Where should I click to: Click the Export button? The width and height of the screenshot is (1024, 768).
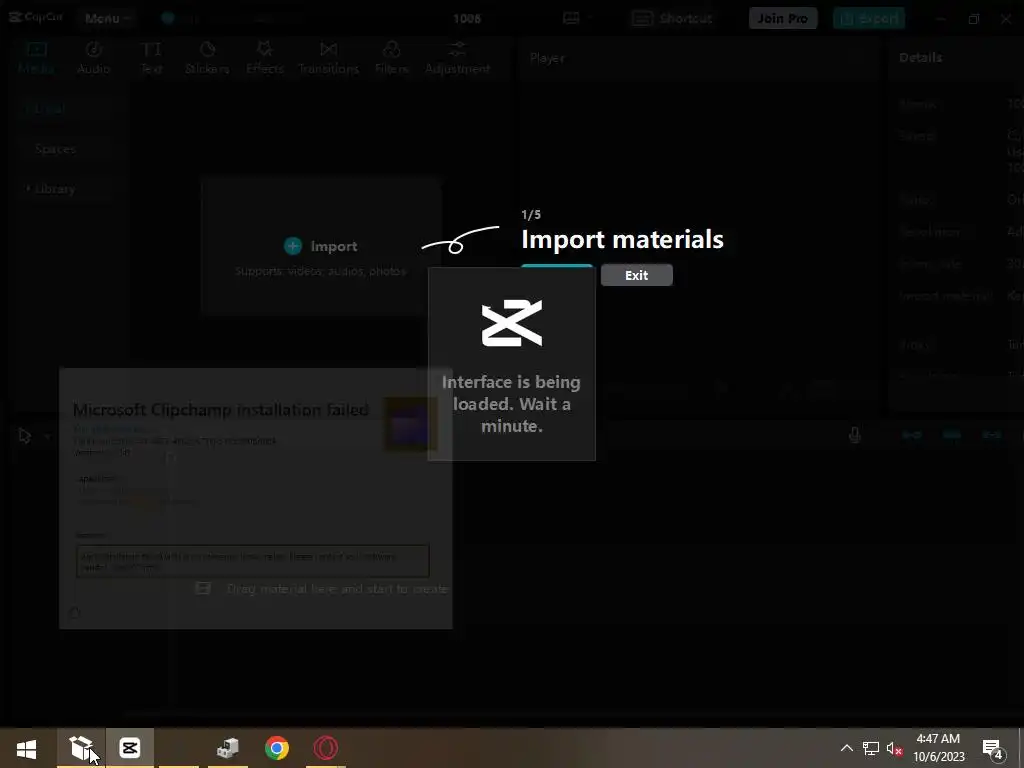click(869, 18)
